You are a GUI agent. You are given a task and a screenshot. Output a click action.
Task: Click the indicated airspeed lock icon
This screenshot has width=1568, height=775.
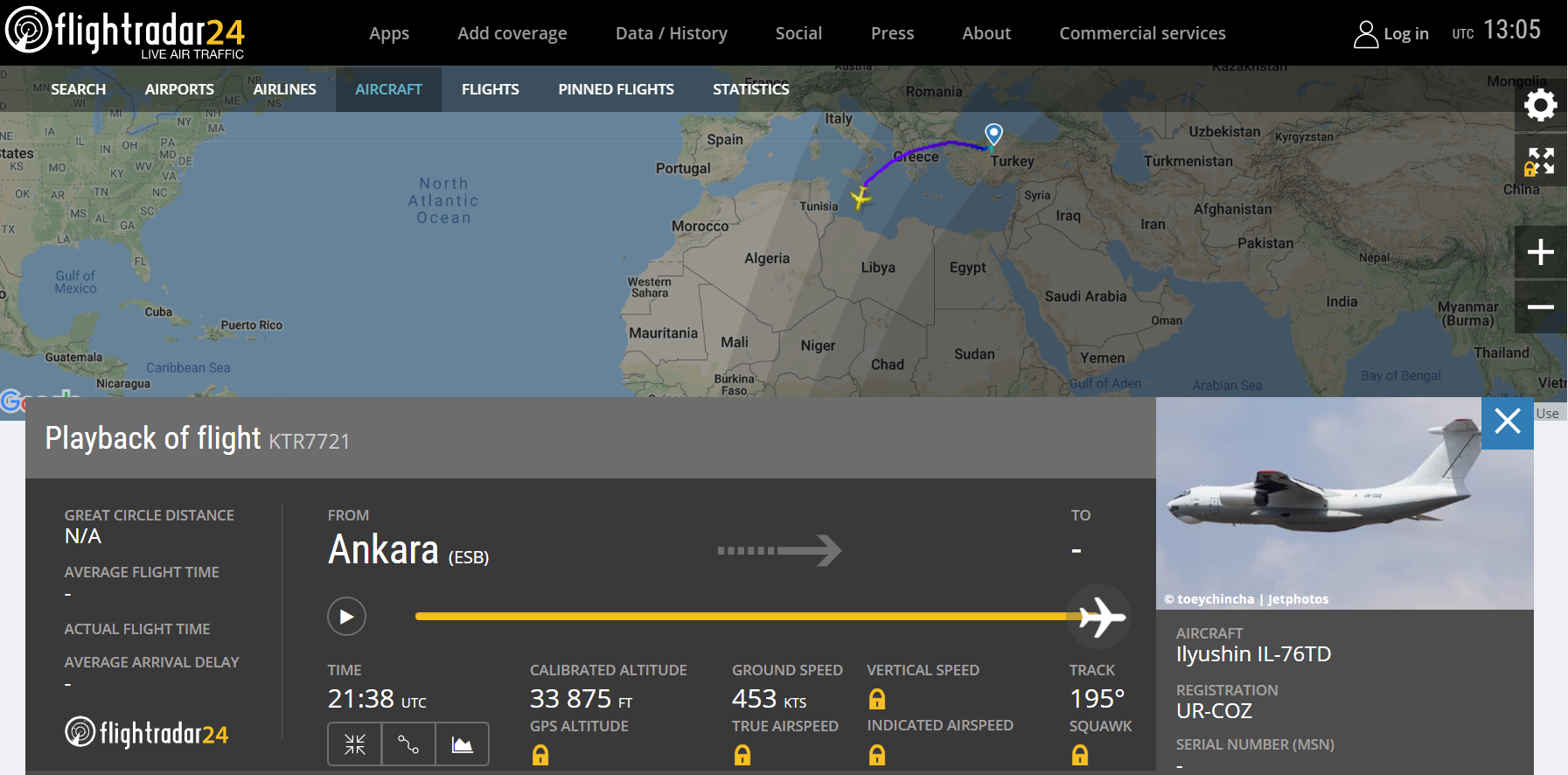point(877,755)
